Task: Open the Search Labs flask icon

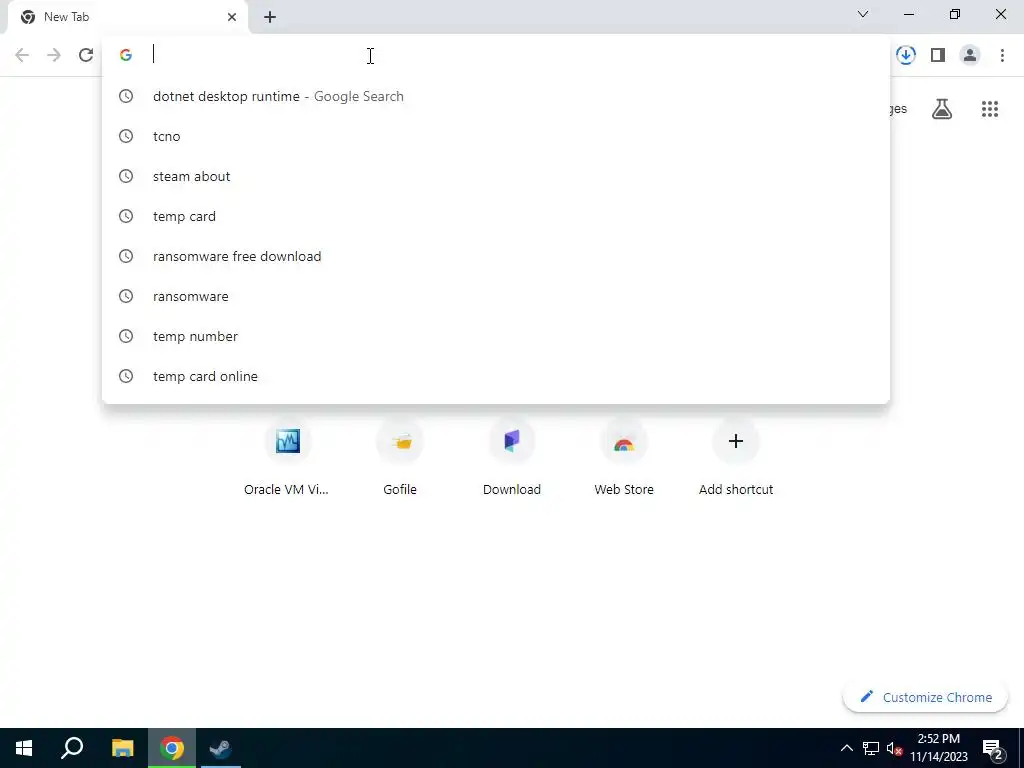Action: pos(942,109)
